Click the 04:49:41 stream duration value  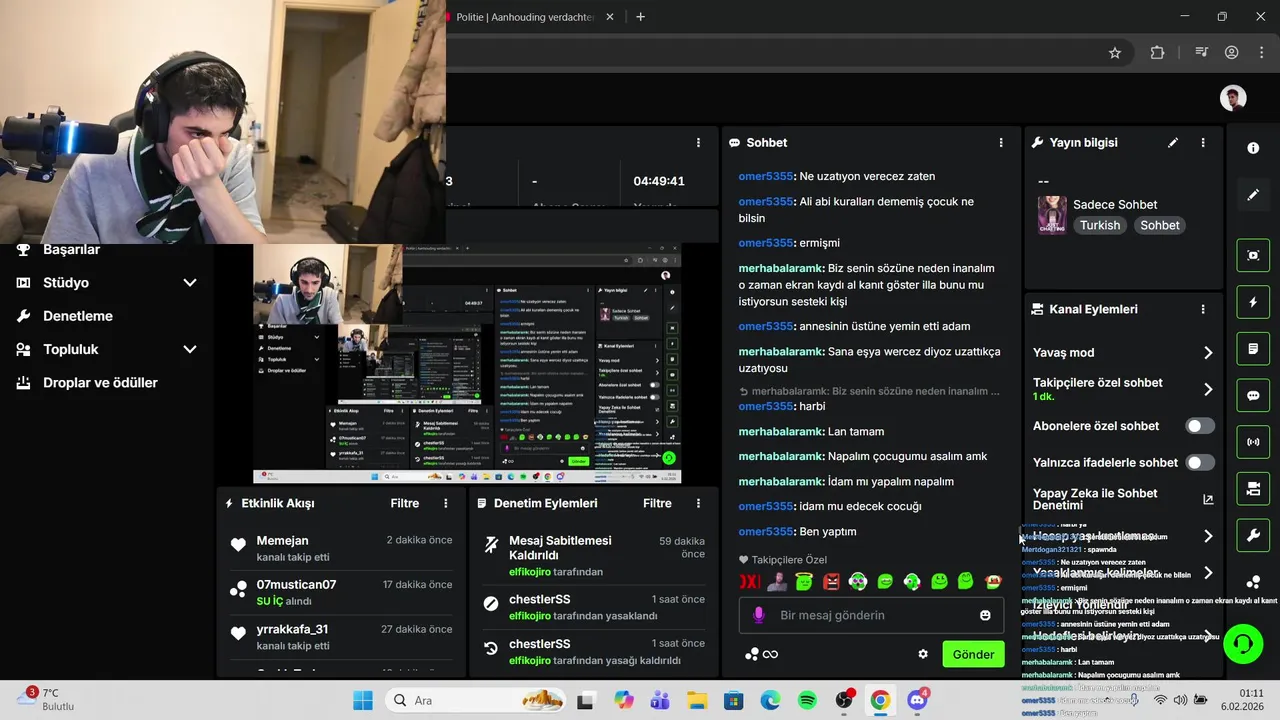(659, 181)
